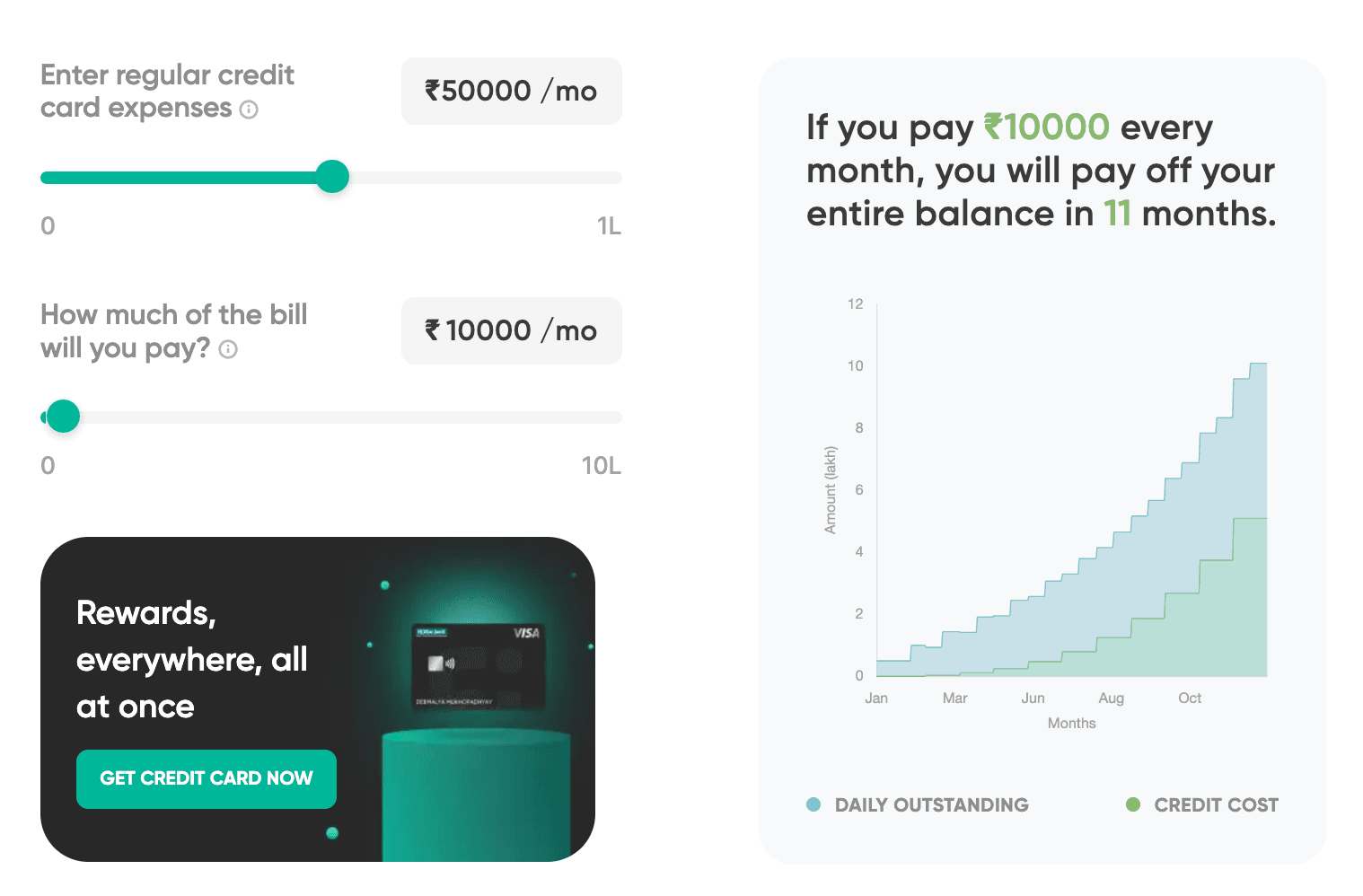This screenshot has height=896, width=1363.
Task: Click the rupee symbol in expenses field
Action: pos(432,91)
